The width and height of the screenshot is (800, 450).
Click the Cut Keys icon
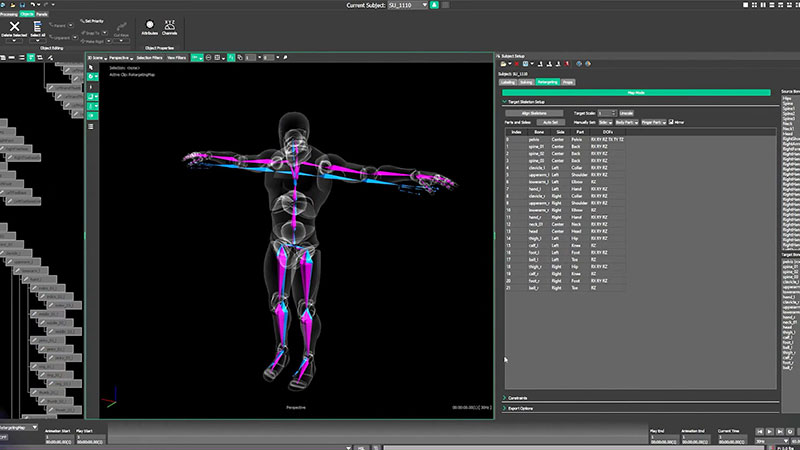point(121,27)
